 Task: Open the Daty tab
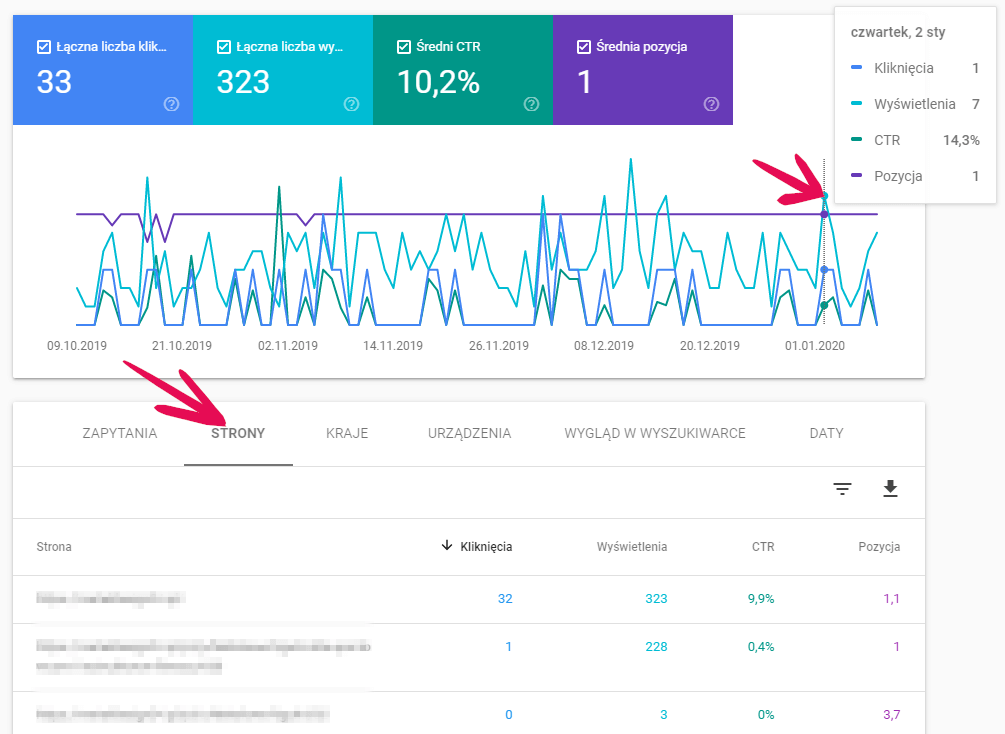[x=826, y=434]
